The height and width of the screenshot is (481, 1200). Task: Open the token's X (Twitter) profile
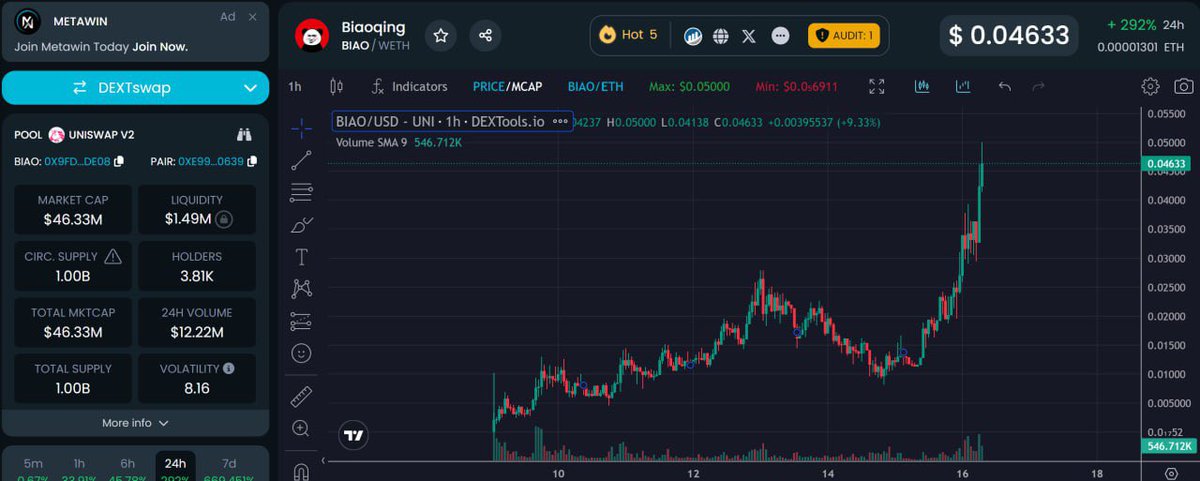tap(749, 36)
